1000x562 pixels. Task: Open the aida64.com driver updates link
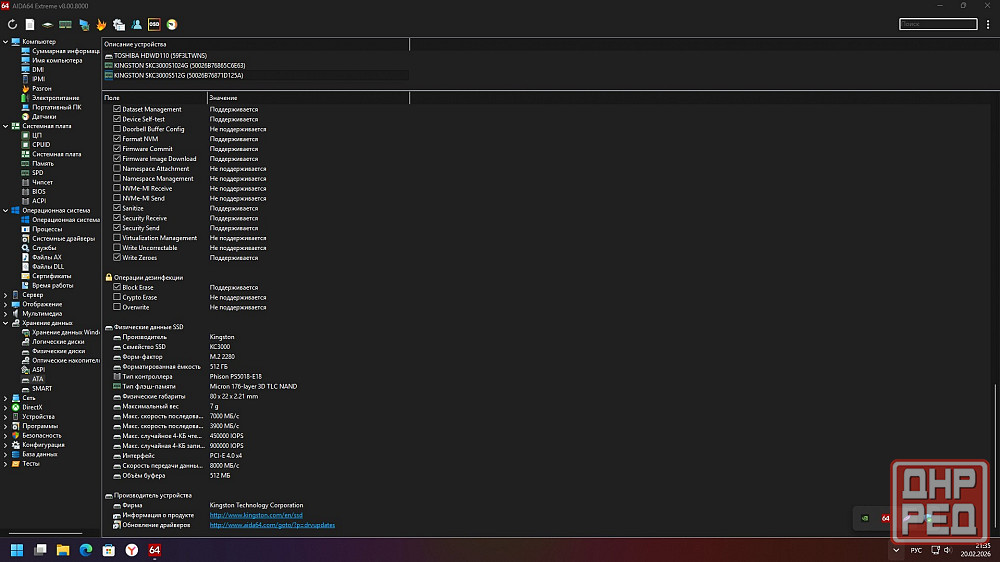[272, 525]
